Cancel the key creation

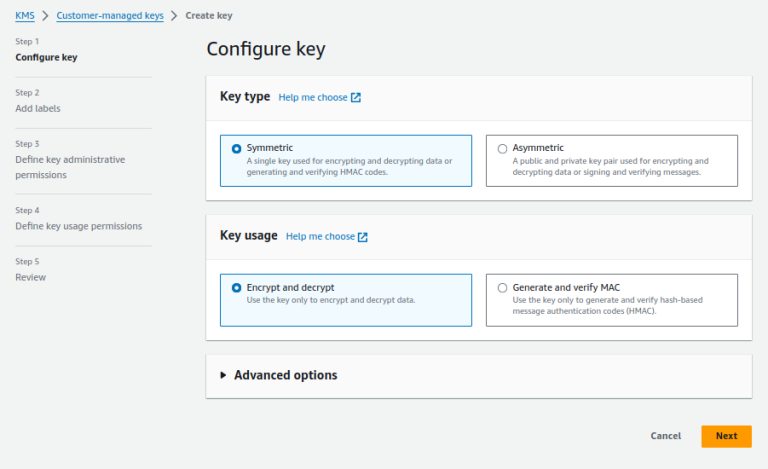666,436
